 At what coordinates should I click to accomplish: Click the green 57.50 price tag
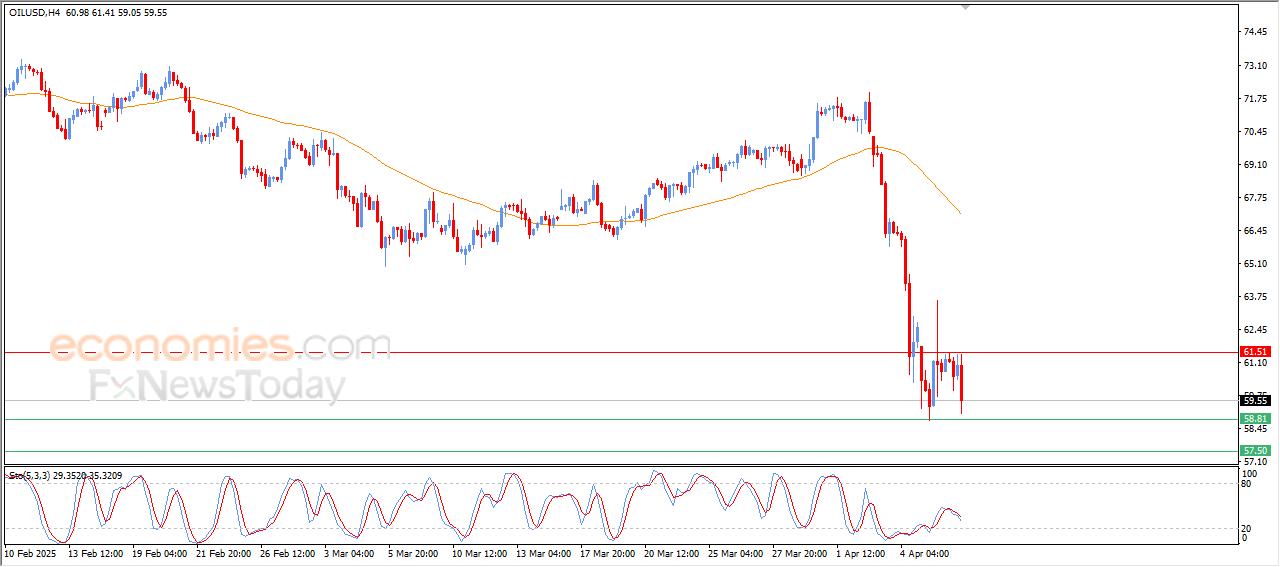pyautogui.click(x=1255, y=451)
